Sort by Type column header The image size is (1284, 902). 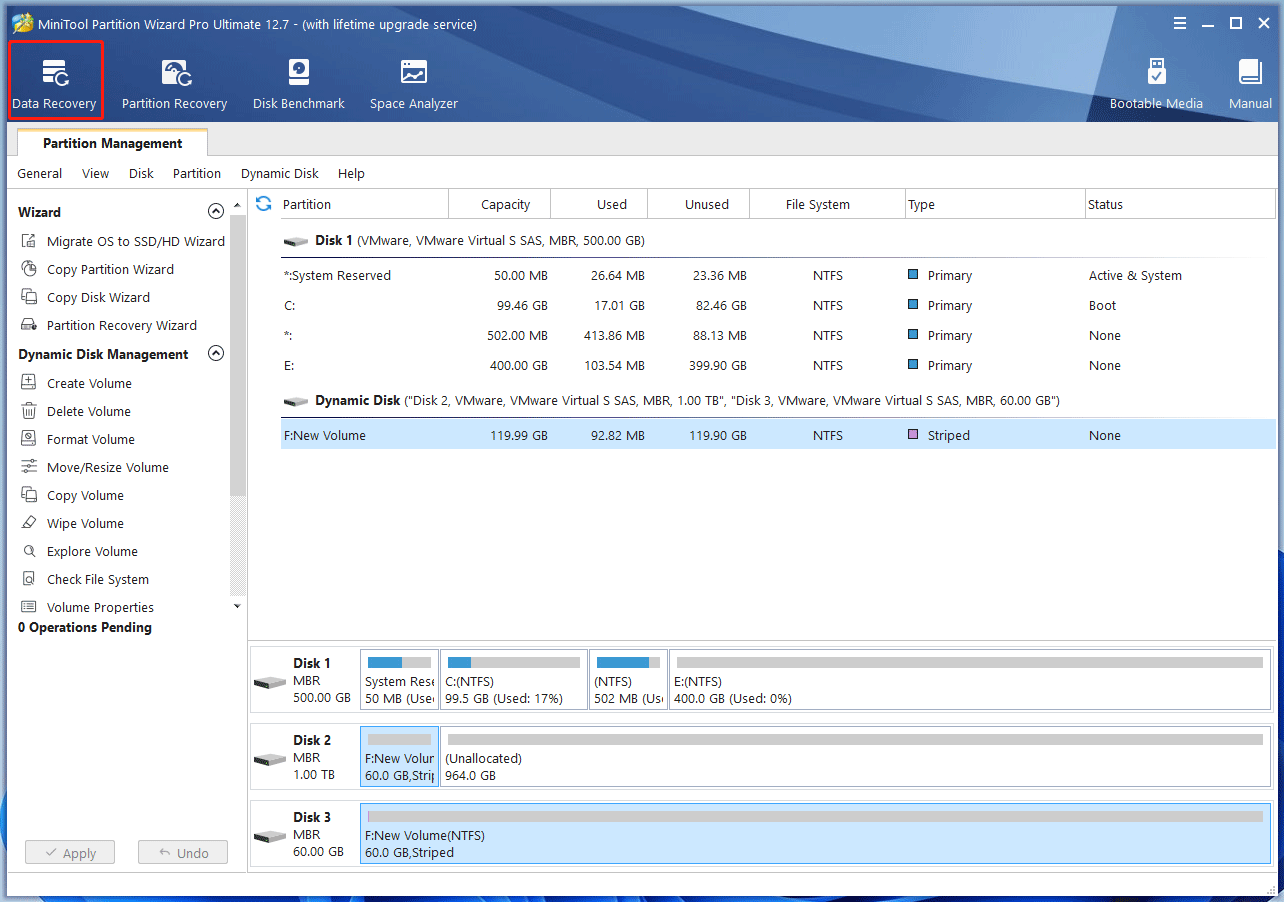click(995, 204)
